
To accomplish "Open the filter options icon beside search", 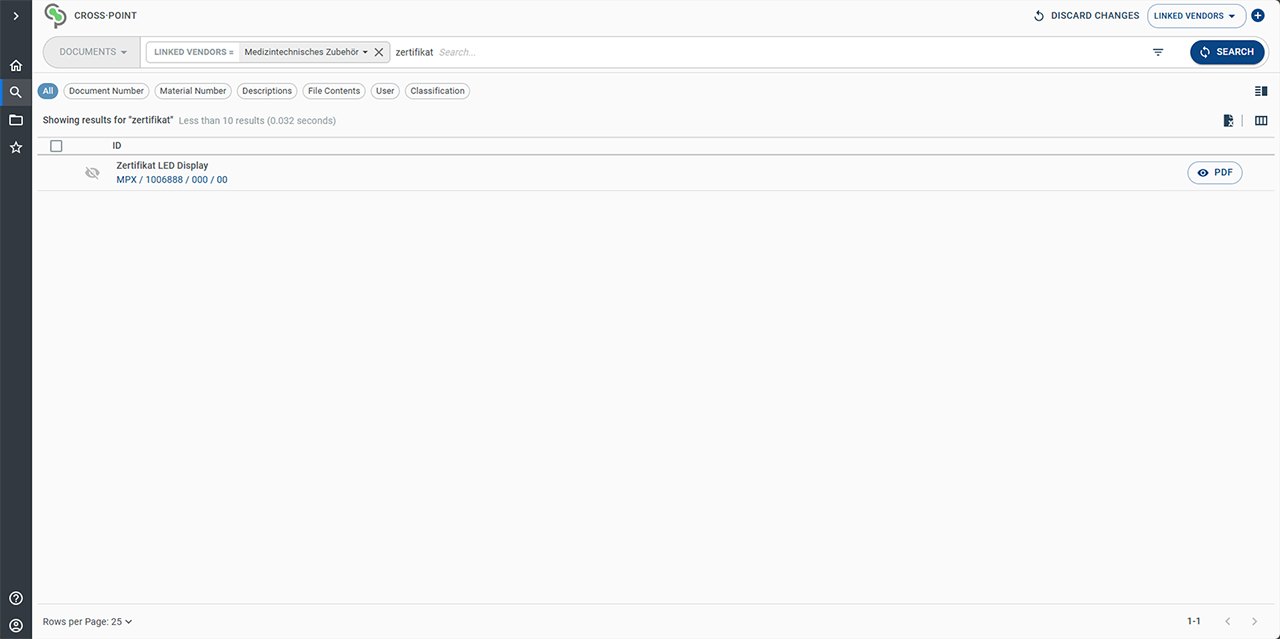I will coord(1157,52).
